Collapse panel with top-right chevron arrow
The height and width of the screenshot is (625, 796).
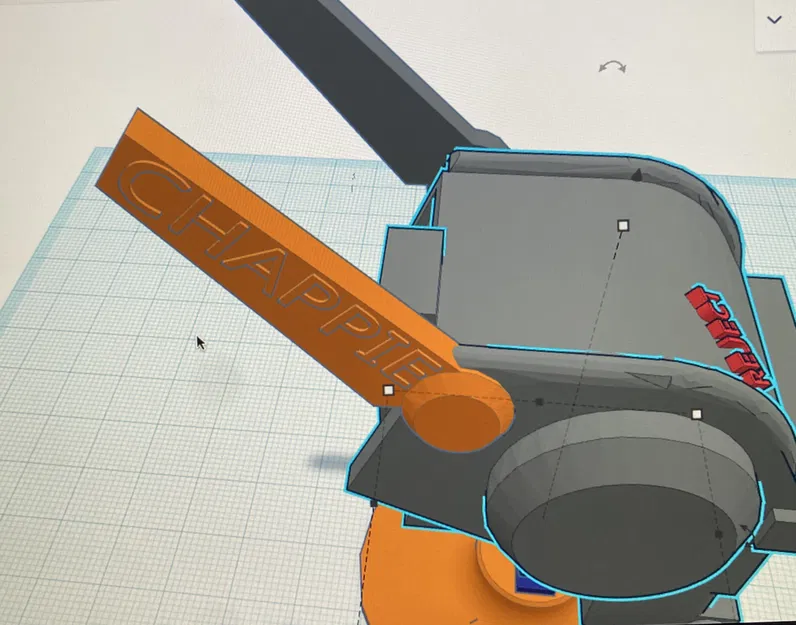pyautogui.click(x=774, y=20)
